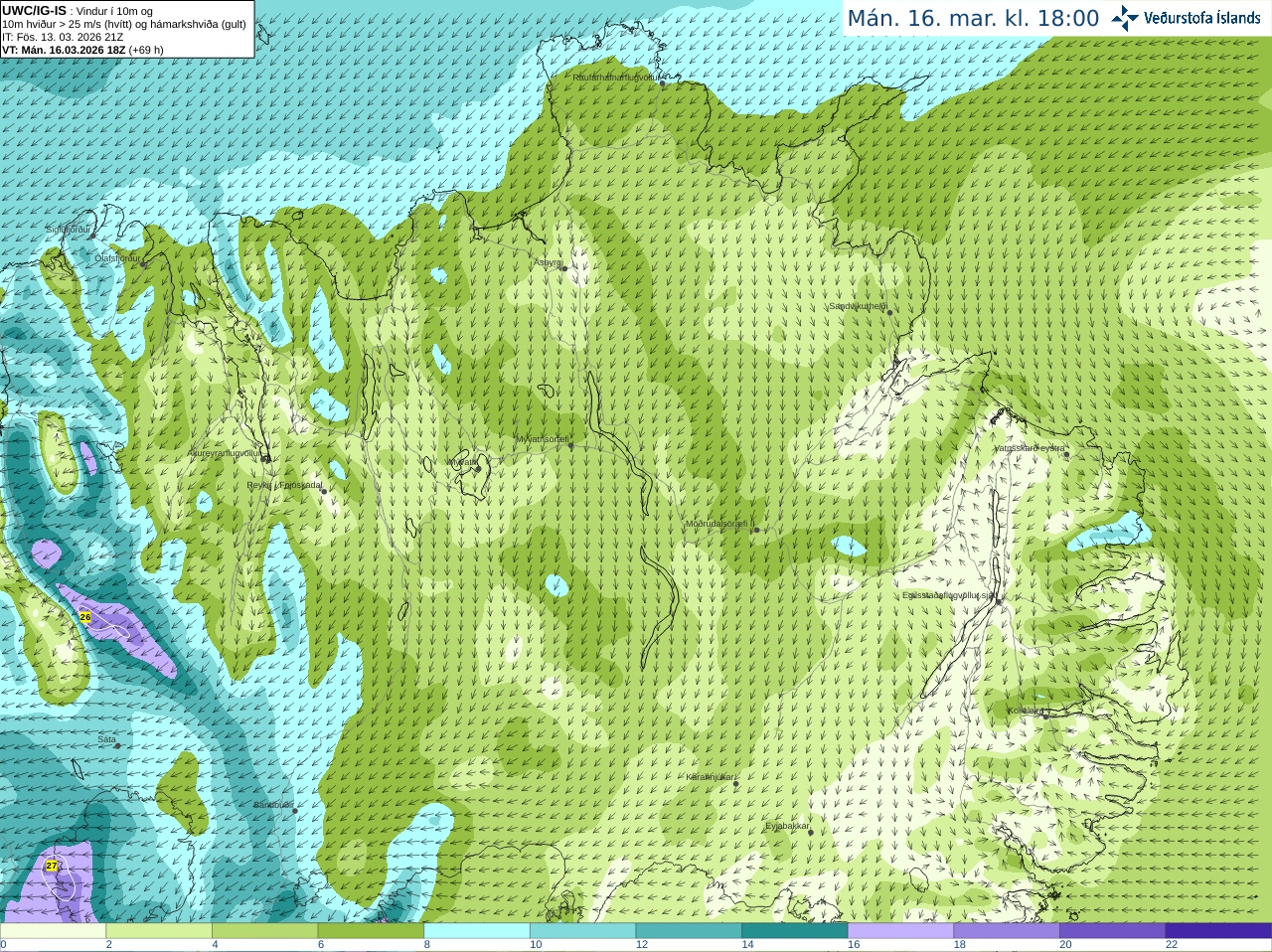Click the 'Mán. 16. mar. kl. 18:00' timestamp
This screenshot has height=952, width=1272.
pyautogui.click(x=973, y=19)
